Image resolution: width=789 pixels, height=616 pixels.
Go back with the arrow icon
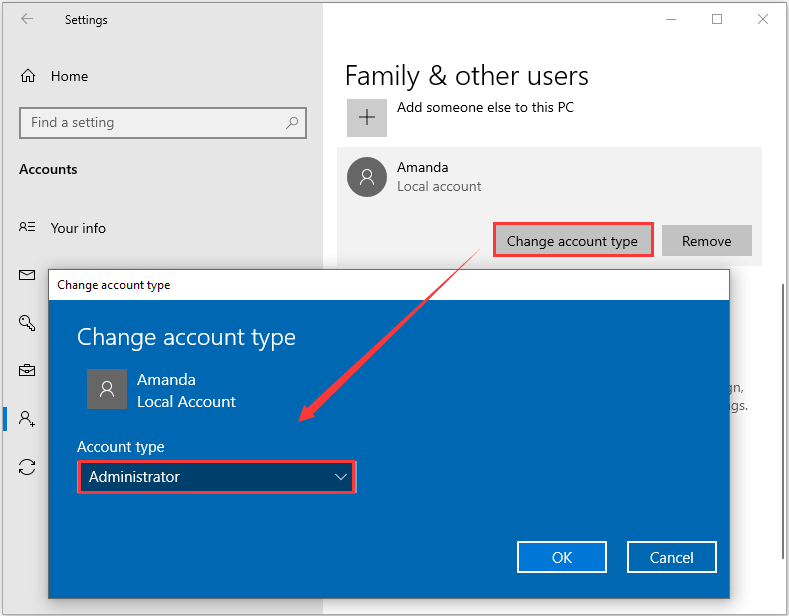pos(27,19)
